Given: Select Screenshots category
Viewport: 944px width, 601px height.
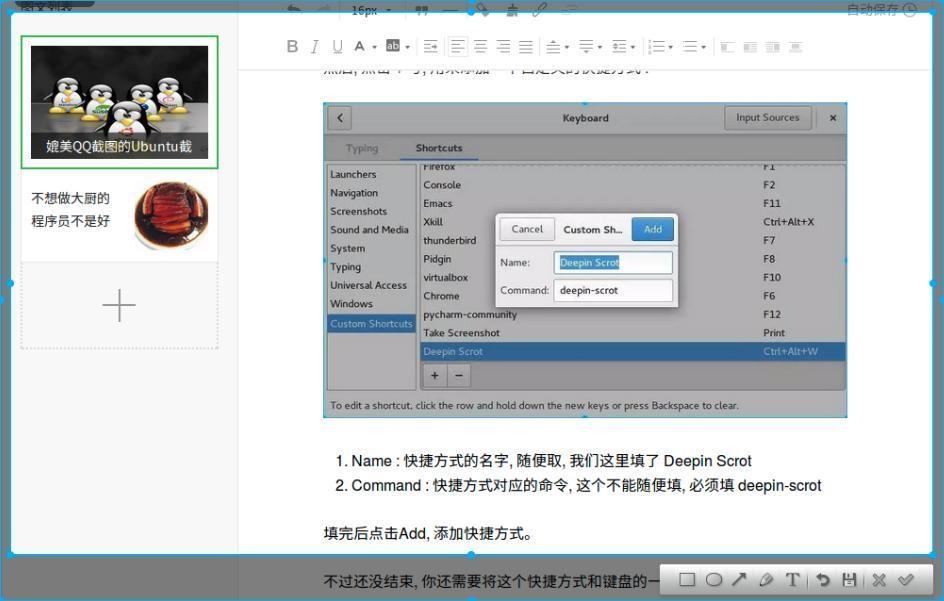Looking at the screenshot, I should (358, 211).
